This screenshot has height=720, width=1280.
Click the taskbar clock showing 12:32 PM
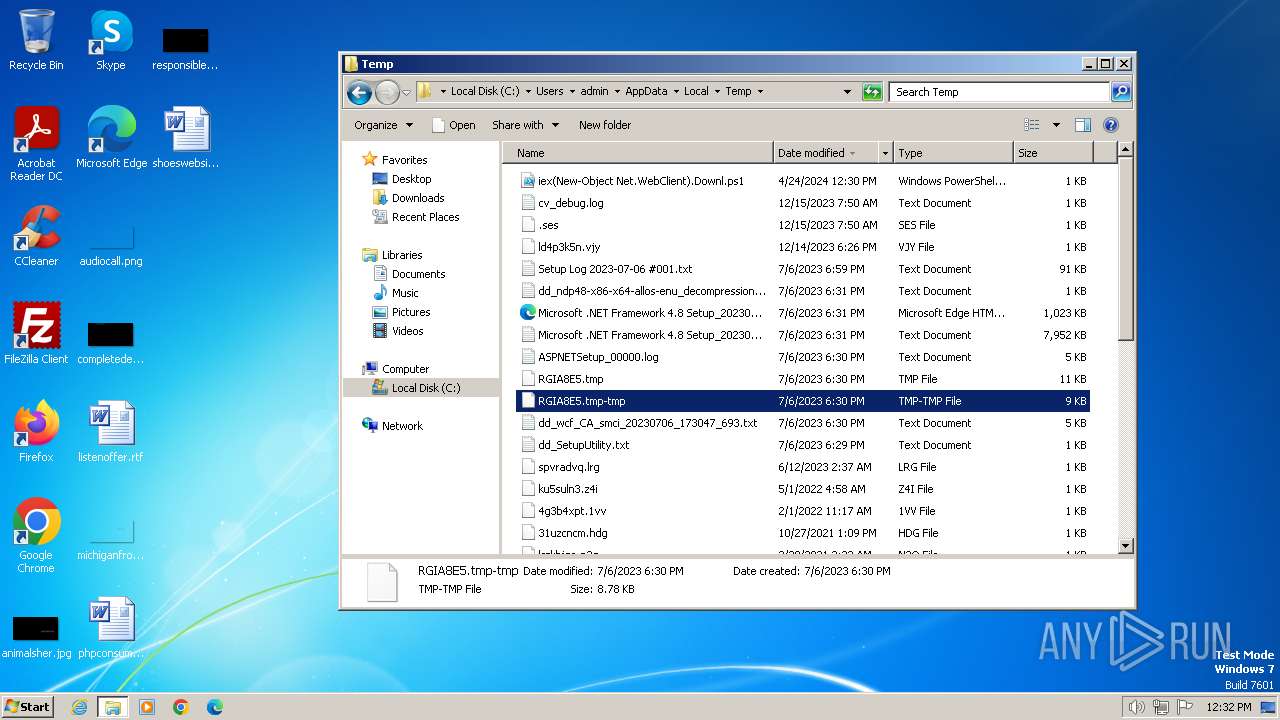click(1228, 707)
